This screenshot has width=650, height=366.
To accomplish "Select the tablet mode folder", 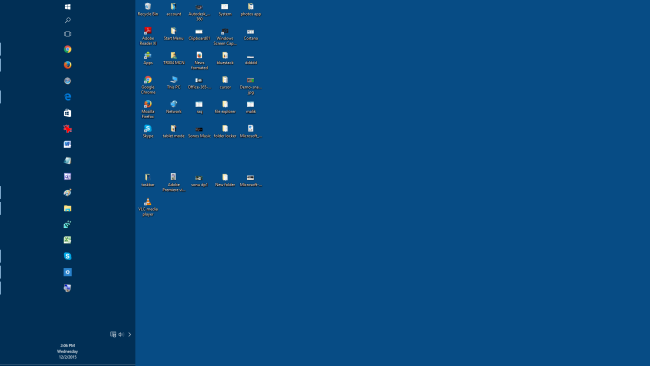I will coord(174,131).
